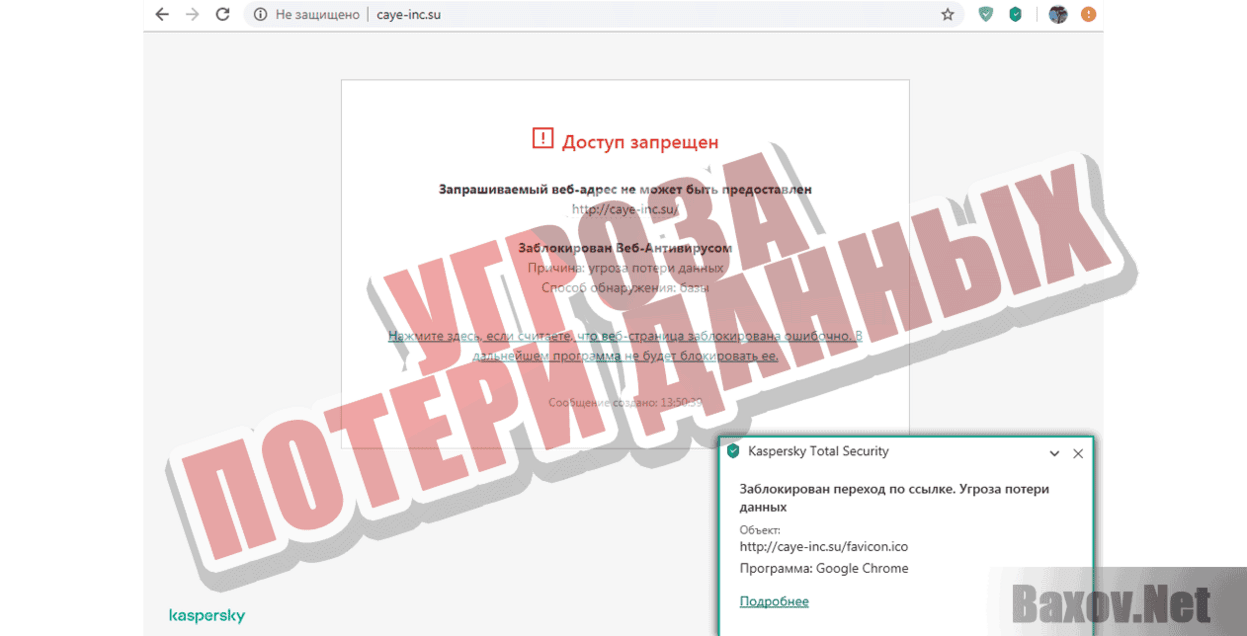Focus the address bar showing caye-inc.su
The height and width of the screenshot is (636, 1247).
(x=409, y=14)
